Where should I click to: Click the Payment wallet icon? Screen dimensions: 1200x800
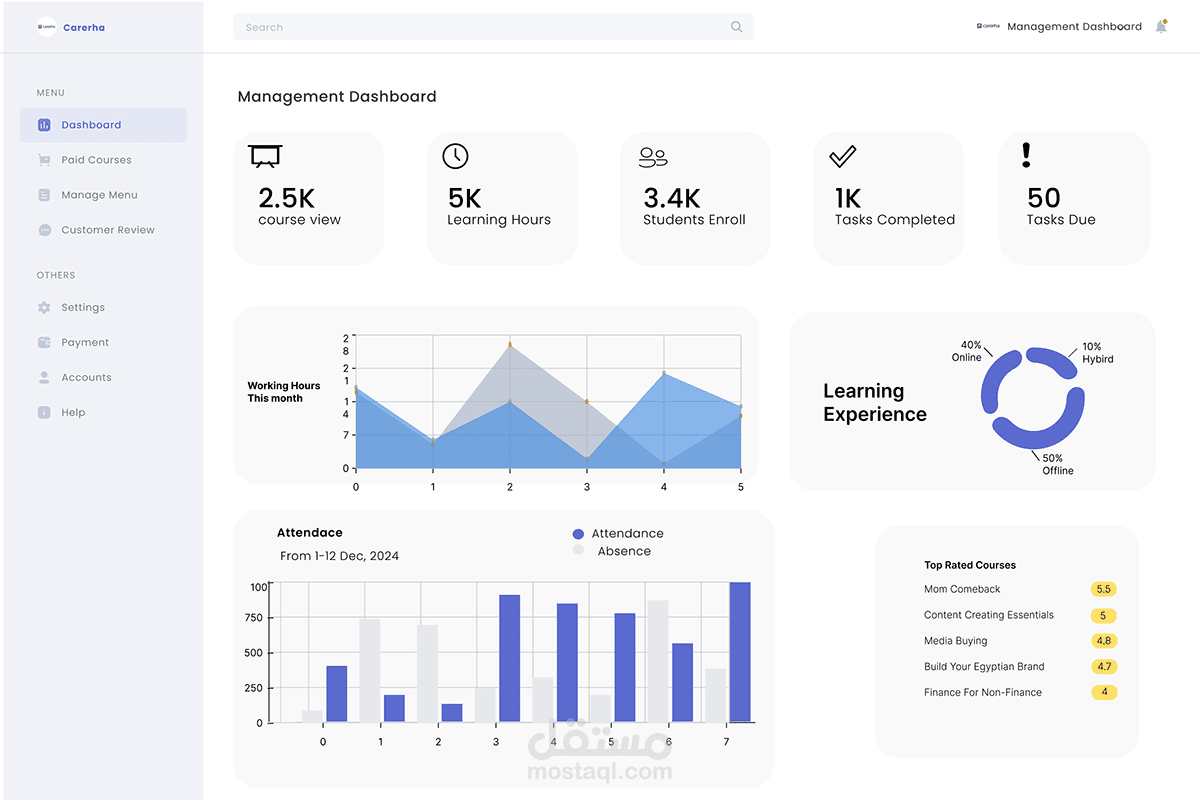tap(44, 342)
